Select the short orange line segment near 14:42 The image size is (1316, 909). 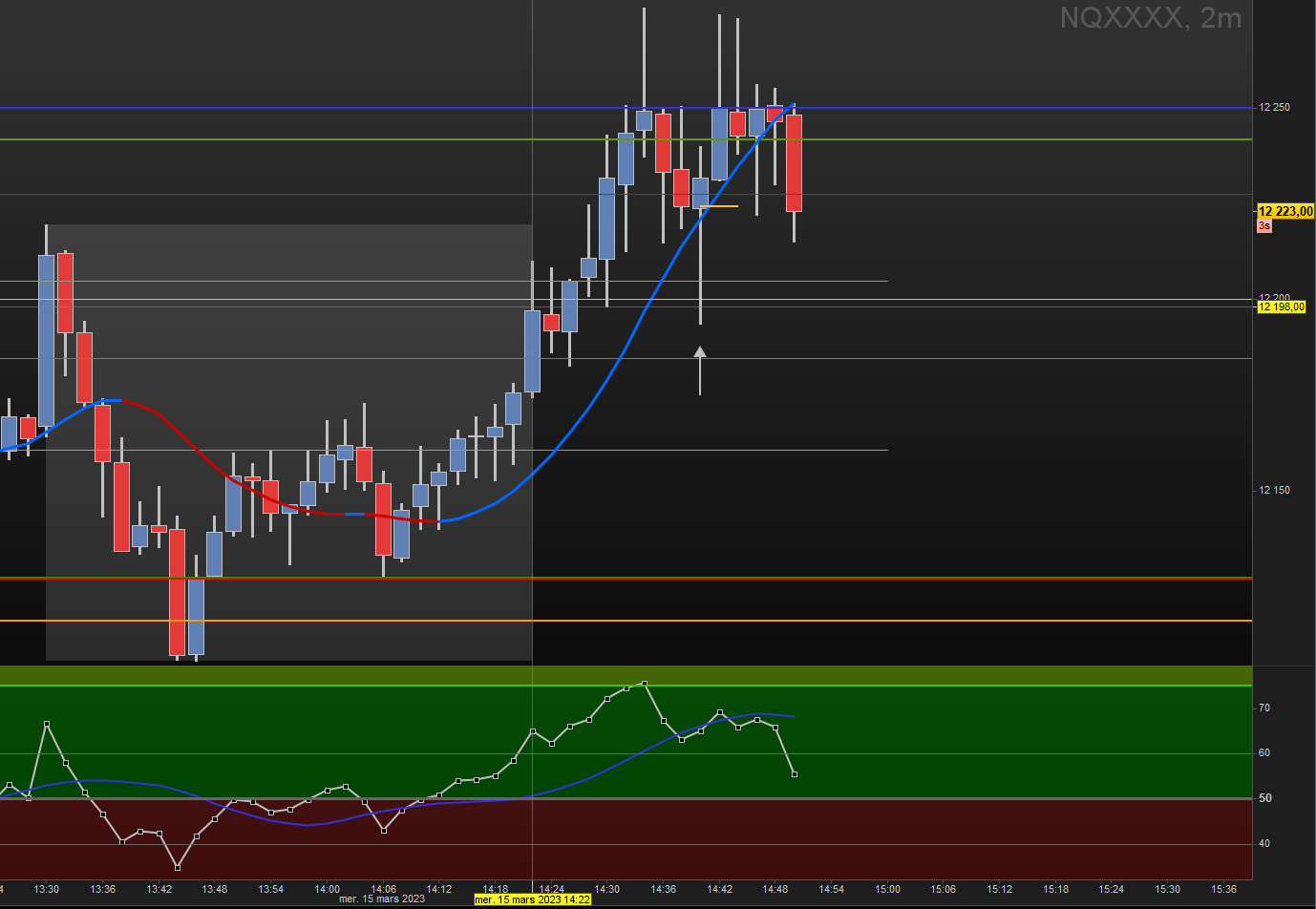tap(719, 206)
